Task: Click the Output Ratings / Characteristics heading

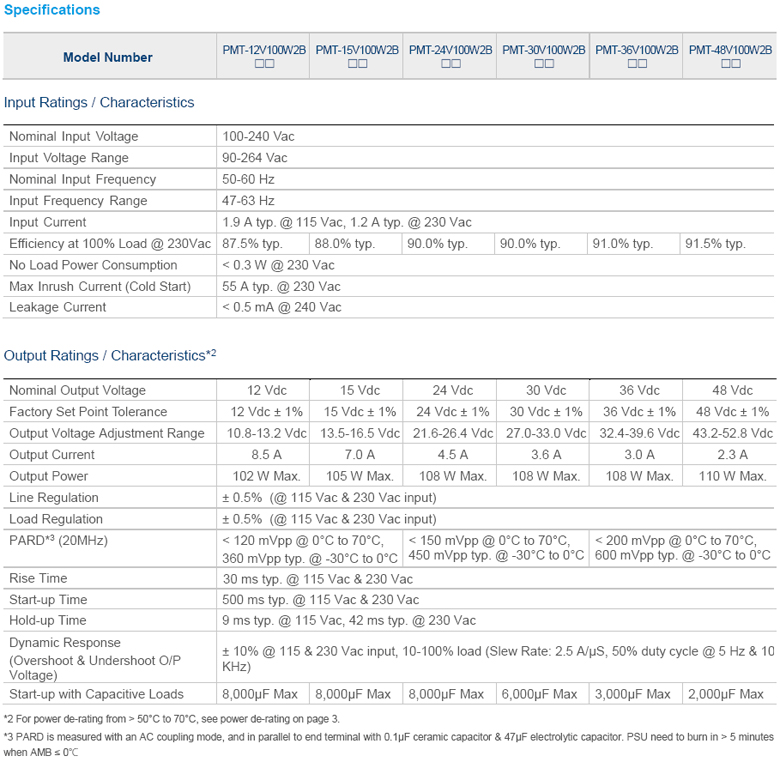Action: pyautogui.click(x=109, y=356)
